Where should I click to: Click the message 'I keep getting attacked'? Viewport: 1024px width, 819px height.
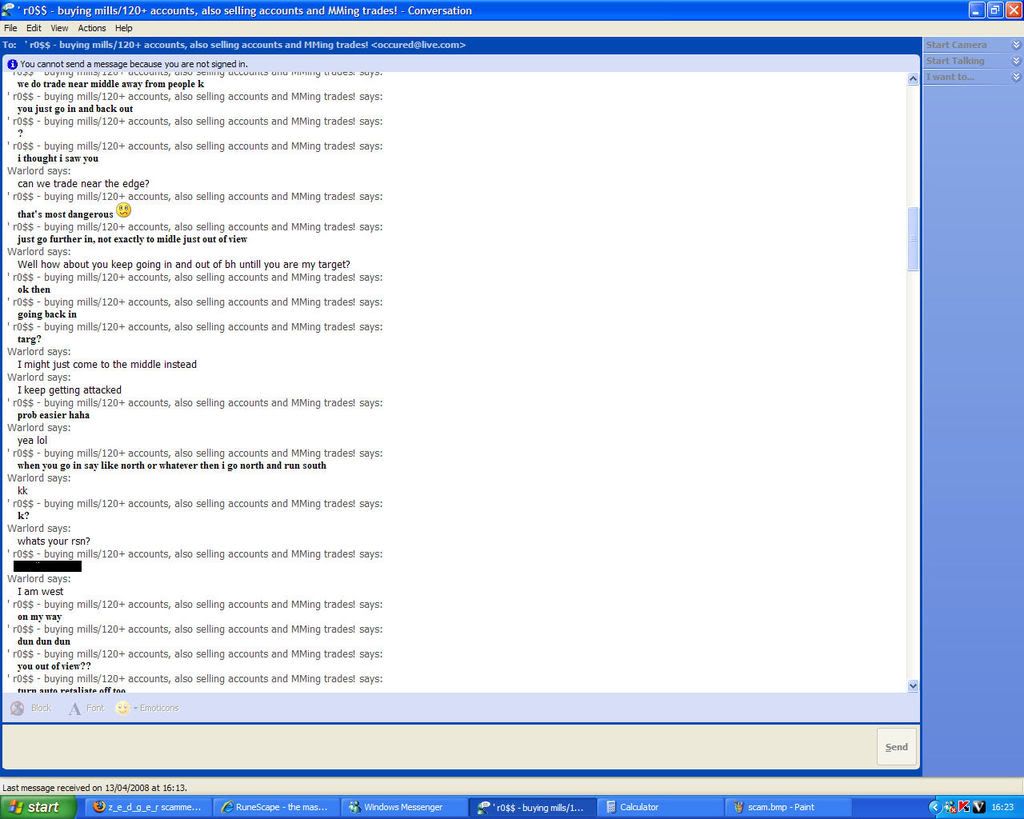[x=69, y=390]
